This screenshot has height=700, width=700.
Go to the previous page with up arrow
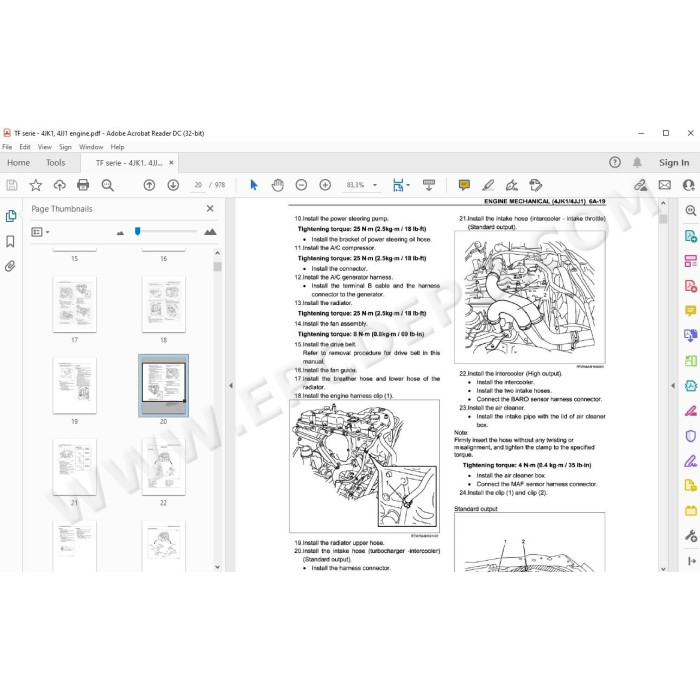point(149,185)
